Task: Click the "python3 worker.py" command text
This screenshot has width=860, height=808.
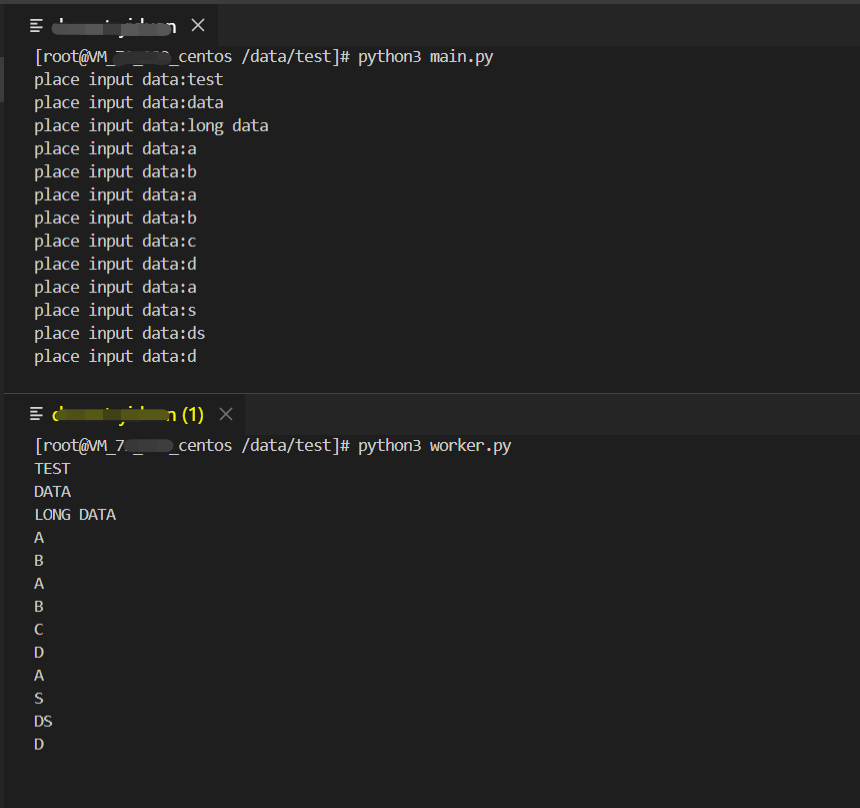Action: [x=434, y=446]
